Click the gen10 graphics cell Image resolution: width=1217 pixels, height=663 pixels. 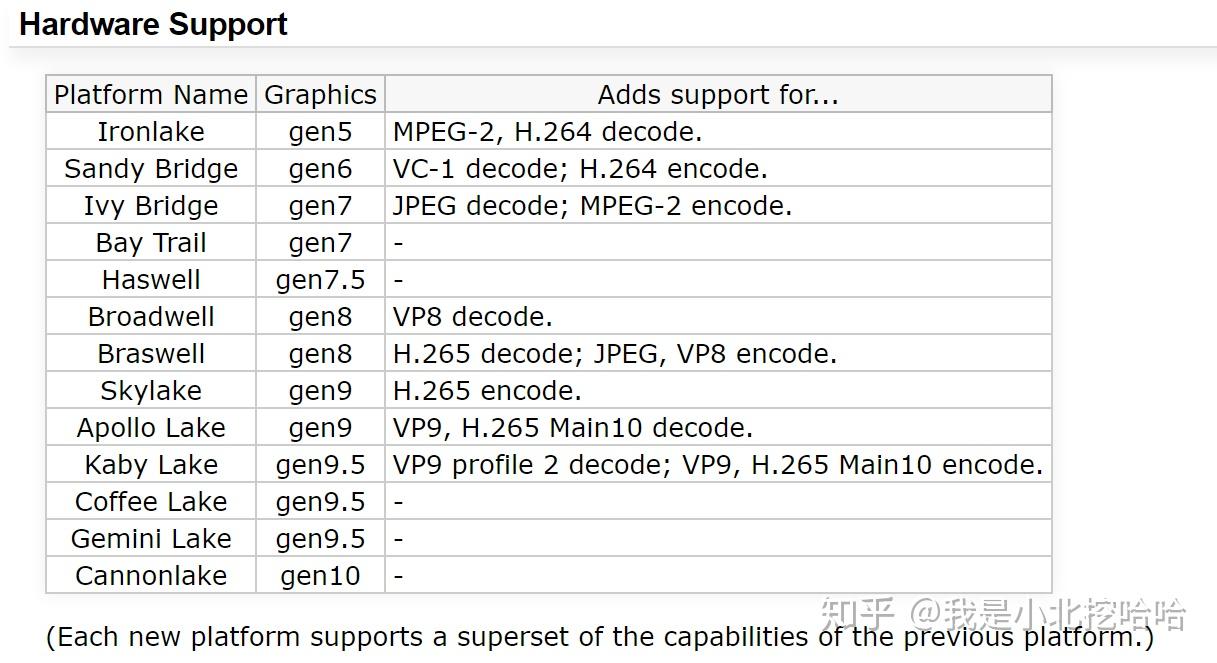click(x=320, y=576)
